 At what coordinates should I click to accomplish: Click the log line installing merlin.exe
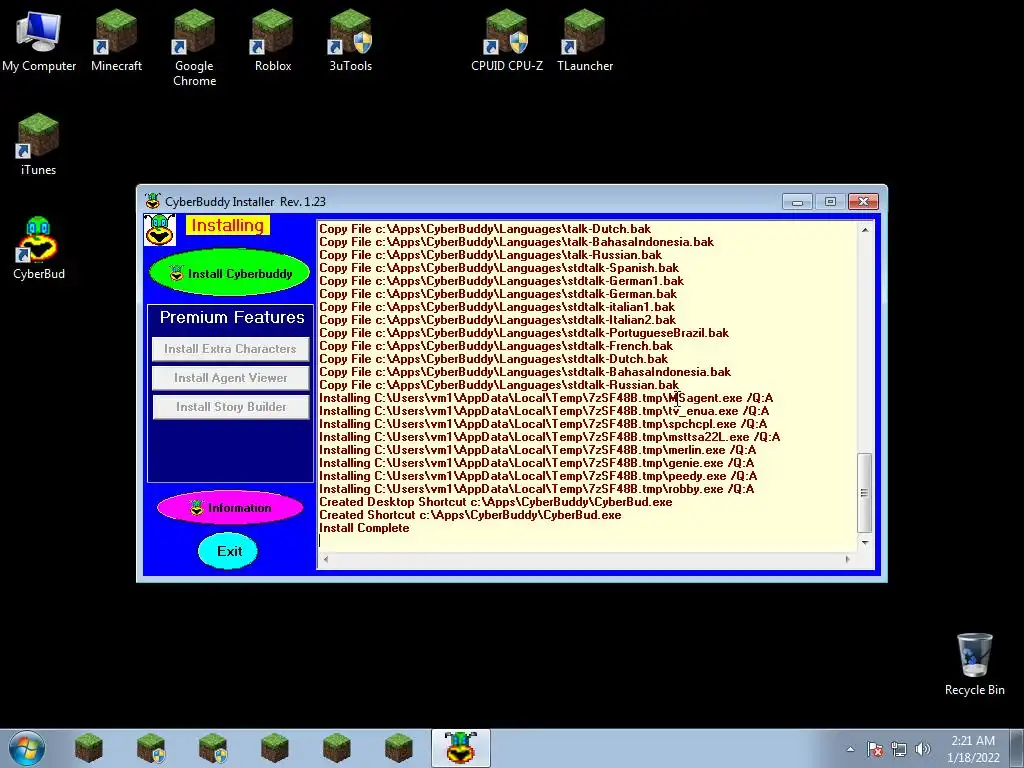537,450
